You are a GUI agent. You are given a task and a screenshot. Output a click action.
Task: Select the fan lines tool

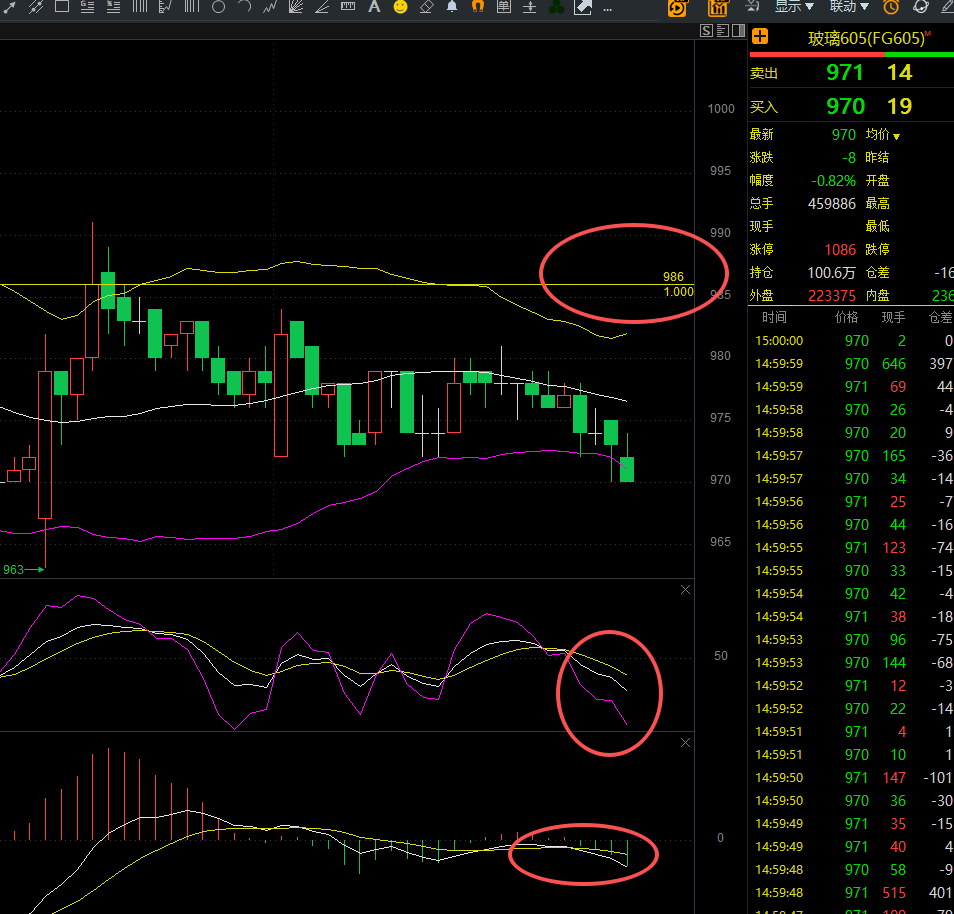click(x=296, y=7)
